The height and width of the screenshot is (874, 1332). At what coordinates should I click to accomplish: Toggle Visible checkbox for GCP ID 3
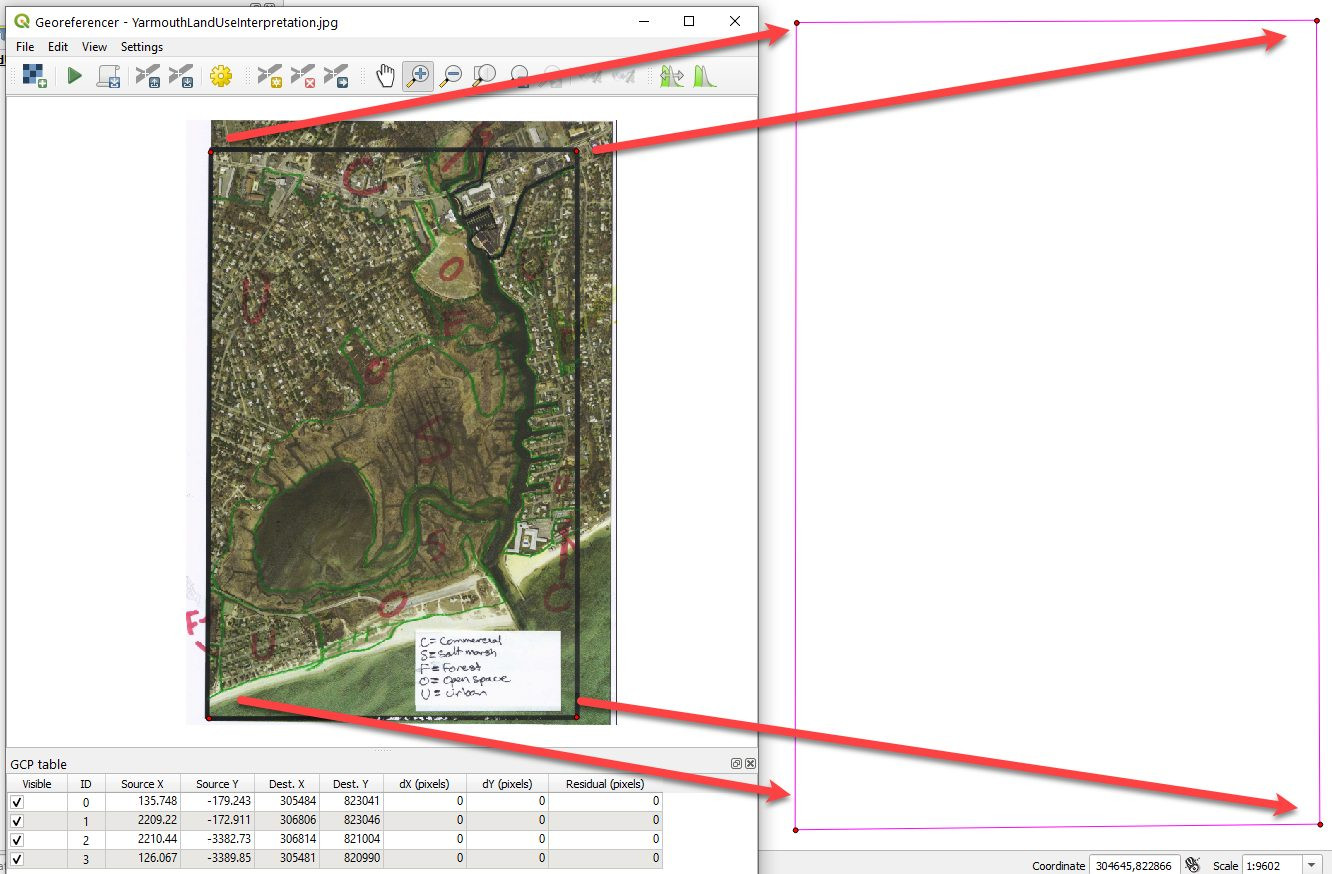[x=17, y=858]
